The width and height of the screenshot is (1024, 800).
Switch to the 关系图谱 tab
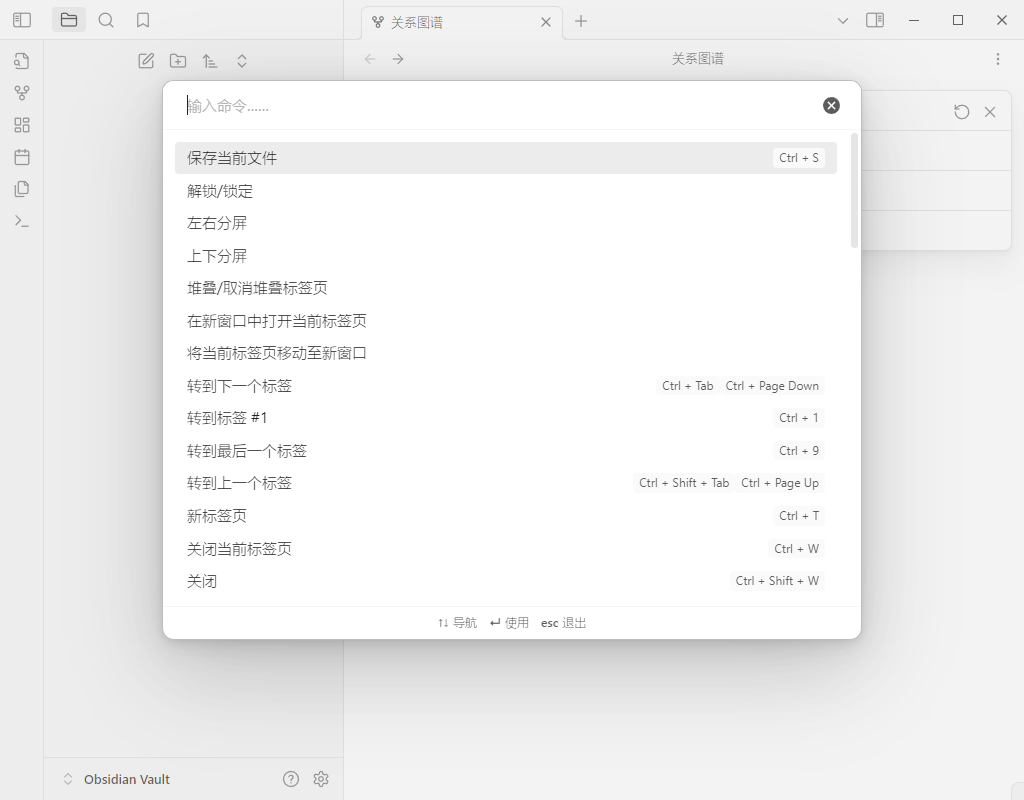(460, 20)
